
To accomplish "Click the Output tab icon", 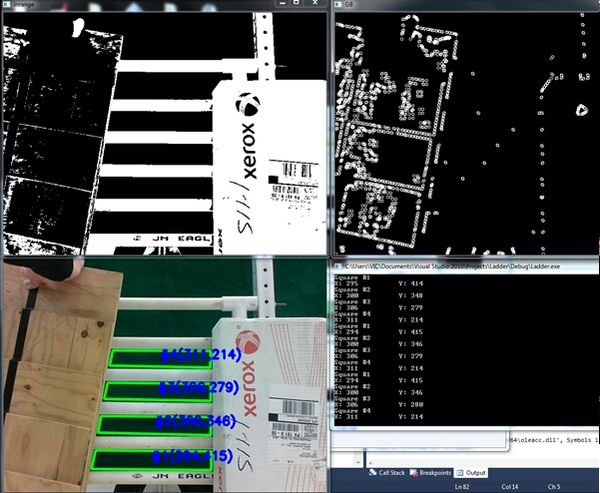I will [460, 473].
